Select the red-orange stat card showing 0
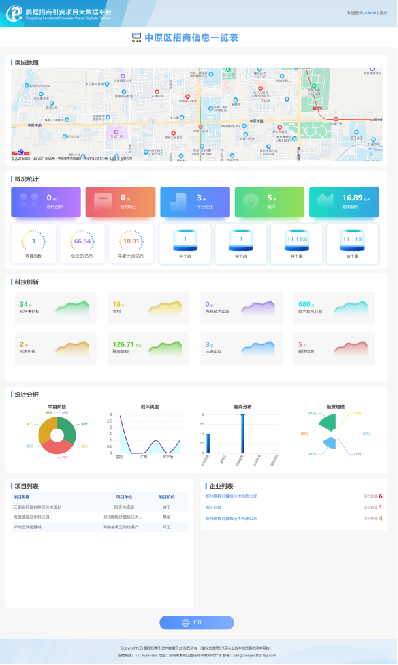The height and width of the screenshot is (665, 398). point(121,202)
